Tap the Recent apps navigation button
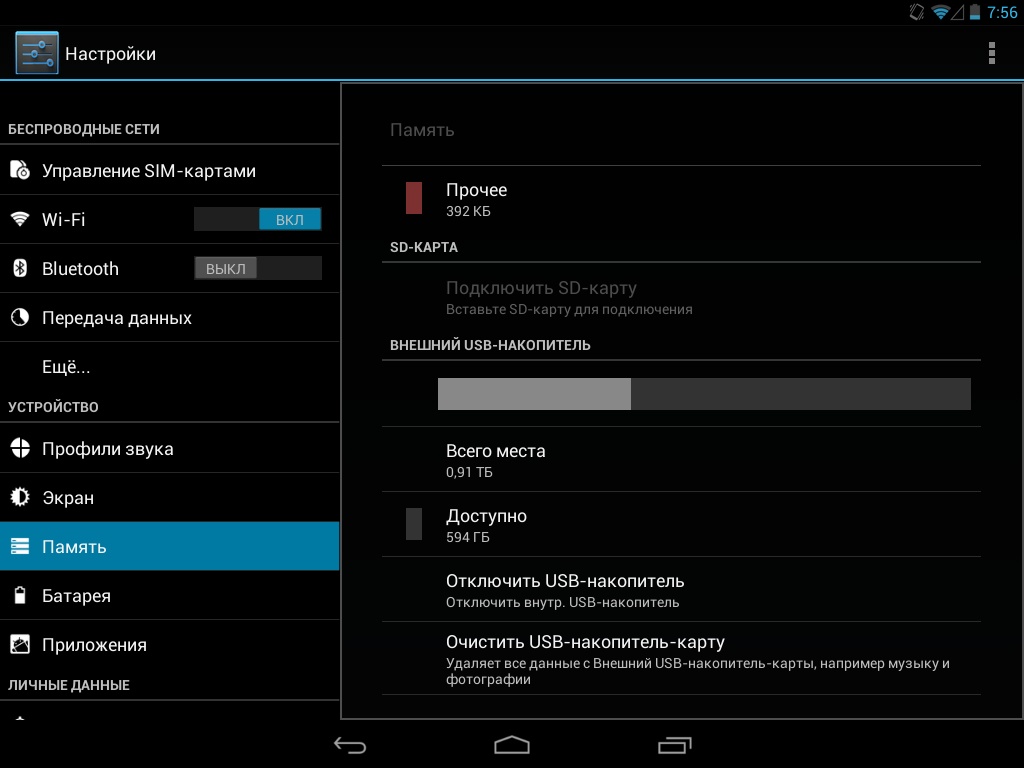This screenshot has width=1024, height=768. coord(674,745)
